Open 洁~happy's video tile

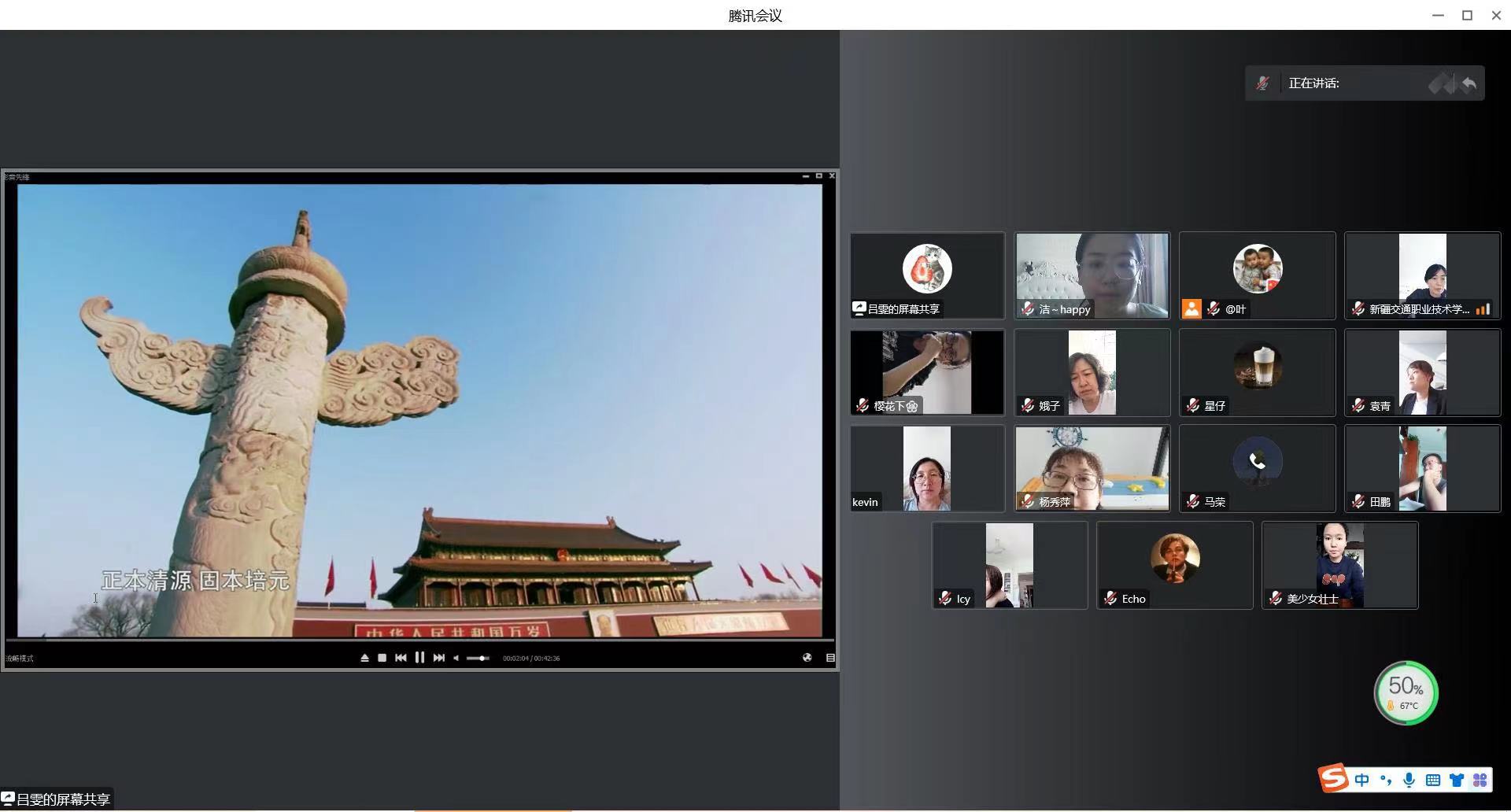click(x=1092, y=275)
